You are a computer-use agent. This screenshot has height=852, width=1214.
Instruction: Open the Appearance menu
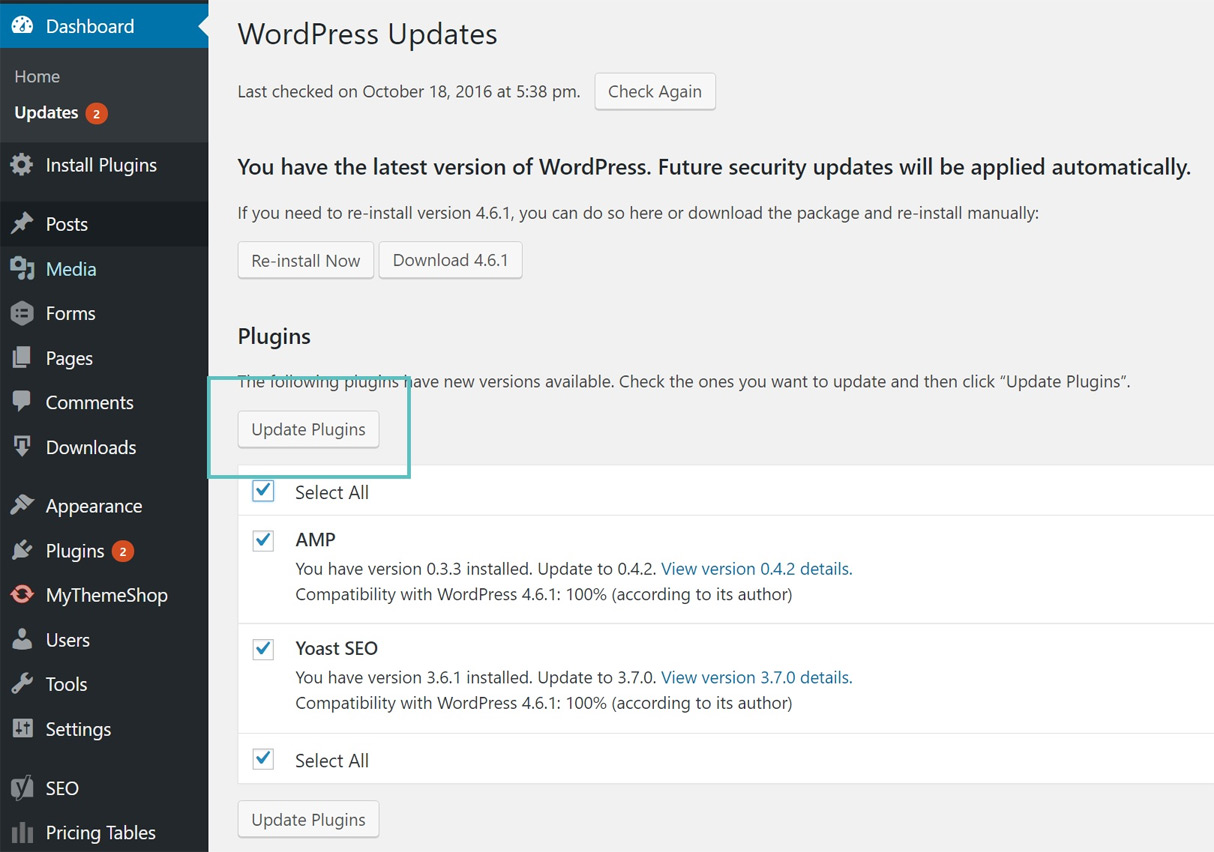[104, 506]
